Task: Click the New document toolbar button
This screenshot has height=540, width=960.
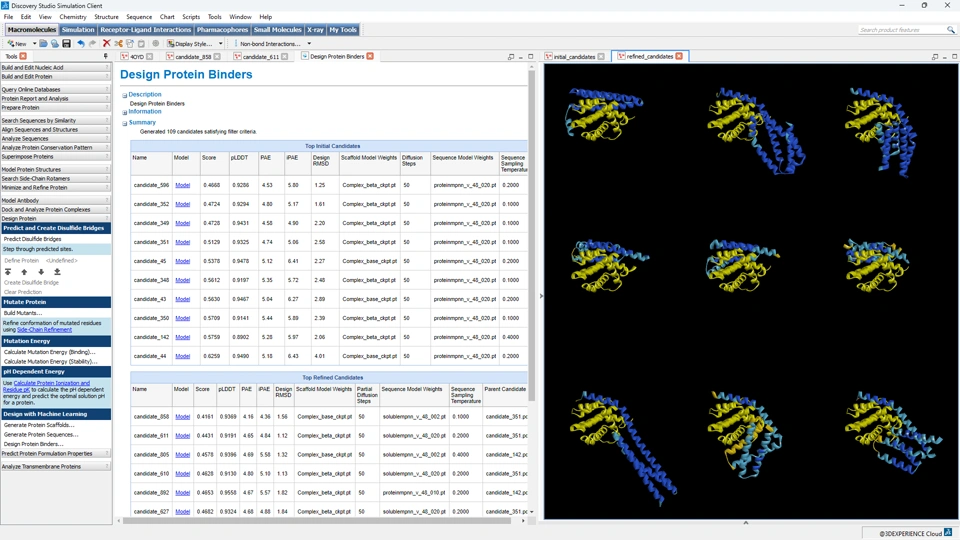Action: coord(17,43)
